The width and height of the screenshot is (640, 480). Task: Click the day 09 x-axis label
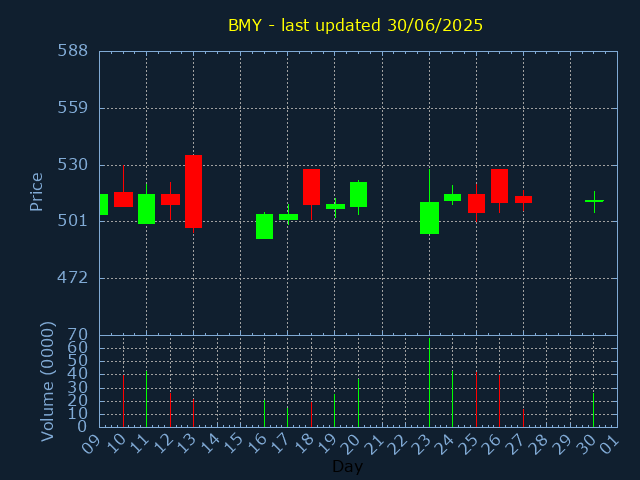91,443
